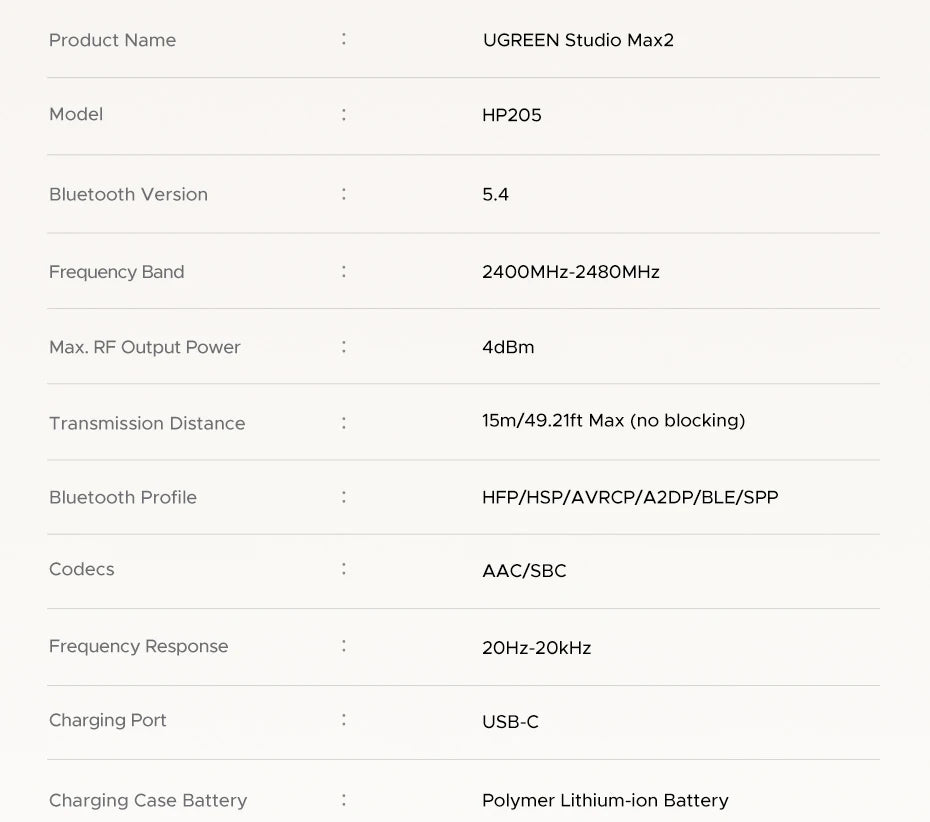Click the Charging Port label
Screen dimensions: 930x822
tap(108, 720)
